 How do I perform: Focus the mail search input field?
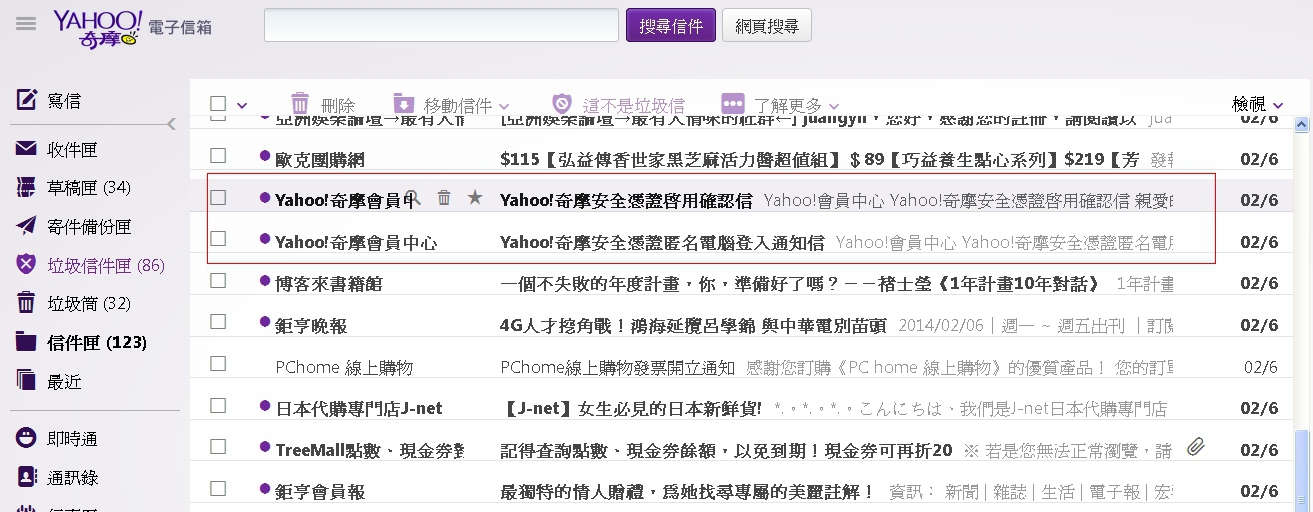[441, 25]
